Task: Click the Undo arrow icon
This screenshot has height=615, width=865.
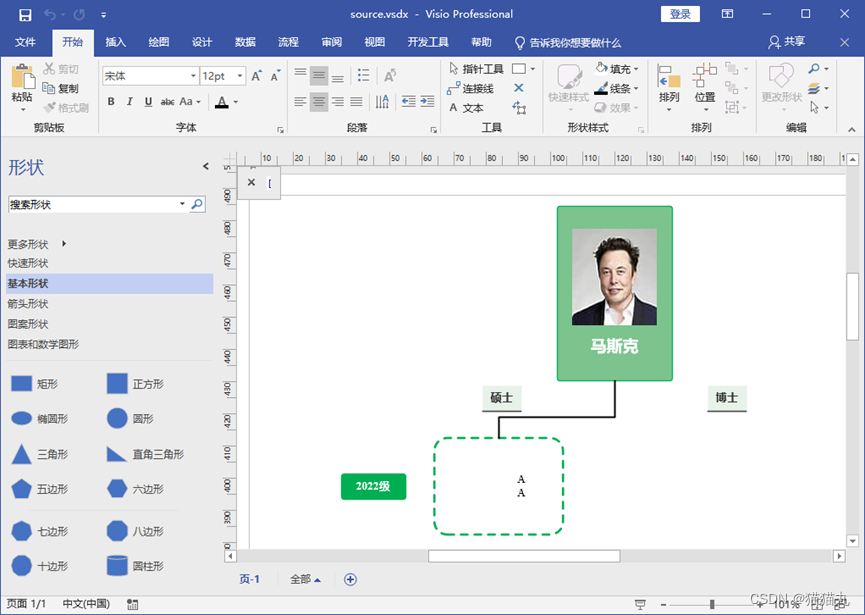Action: [x=50, y=15]
